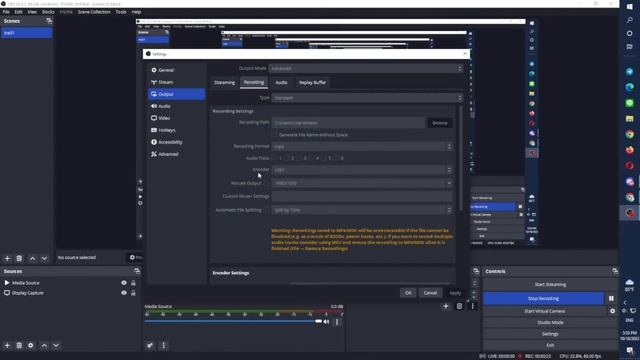Open mixer menu dots beside audio gear
Viewport: 640px width, 360px height.
pyautogui.click(x=164, y=345)
